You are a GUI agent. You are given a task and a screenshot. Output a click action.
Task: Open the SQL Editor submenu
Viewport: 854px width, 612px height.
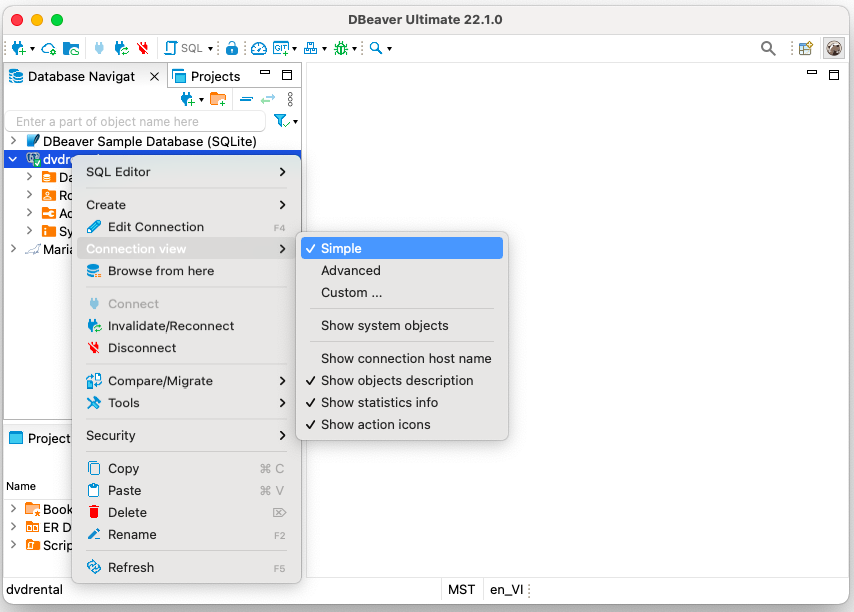186,172
